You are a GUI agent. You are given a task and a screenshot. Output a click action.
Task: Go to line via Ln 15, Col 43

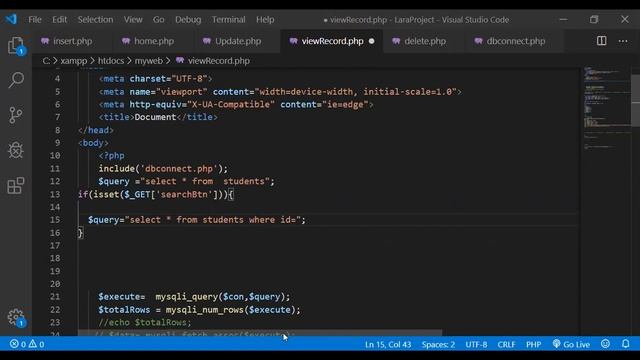point(388,344)
